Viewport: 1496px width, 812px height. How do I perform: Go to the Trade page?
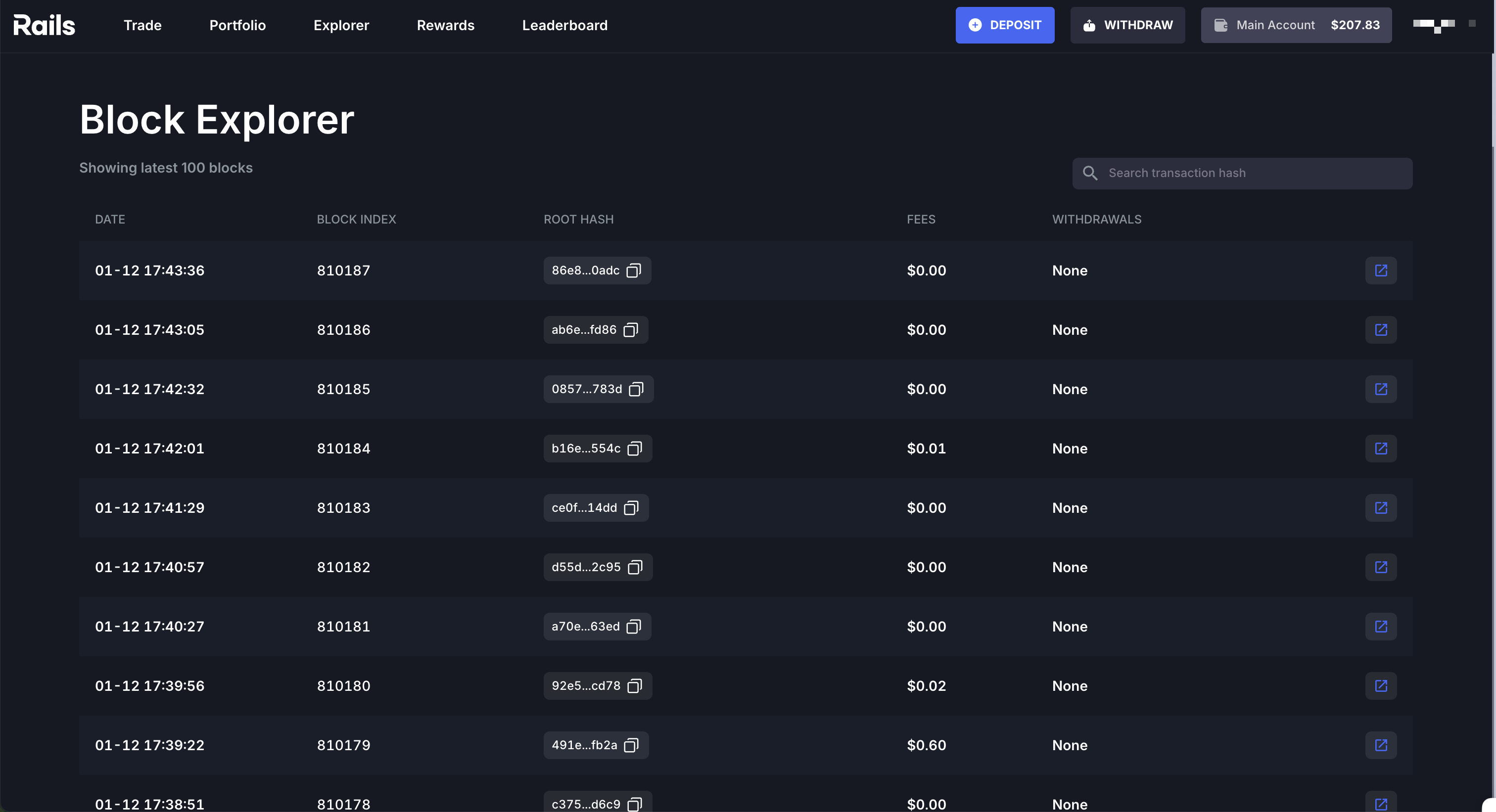142,25
